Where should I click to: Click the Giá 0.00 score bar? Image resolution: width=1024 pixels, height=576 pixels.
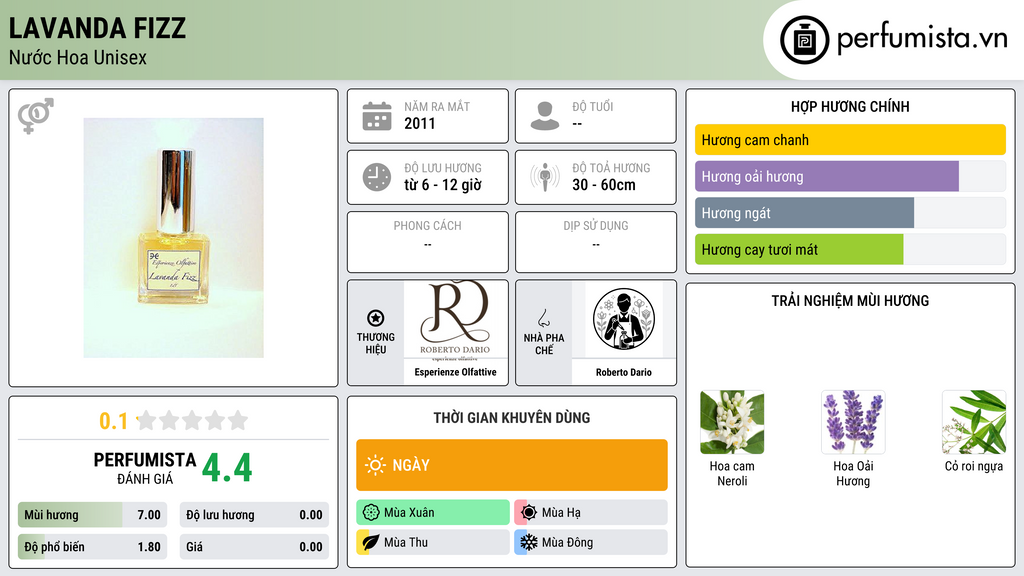[254, 547]
